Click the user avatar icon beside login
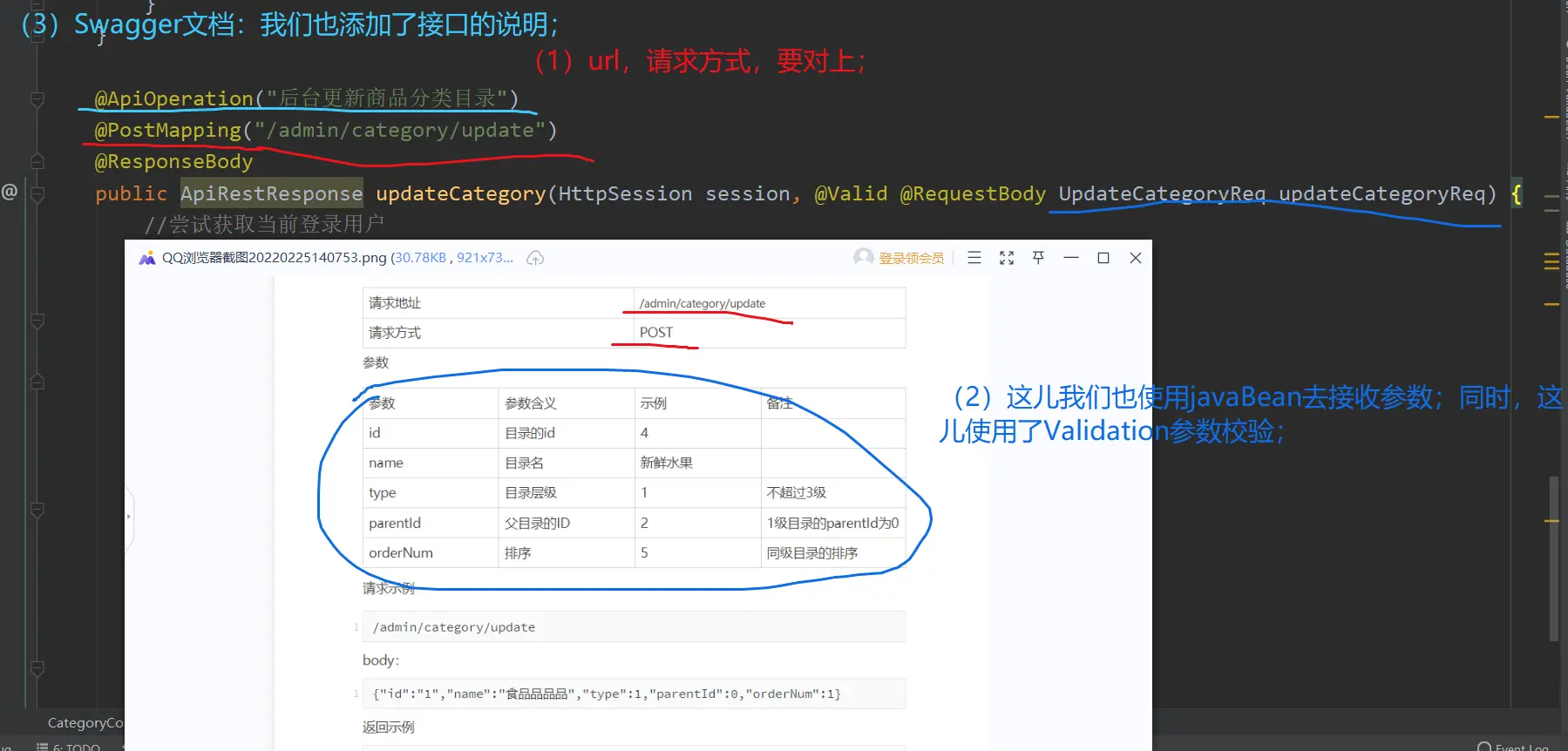1568x751 pixels. point(863,257)
